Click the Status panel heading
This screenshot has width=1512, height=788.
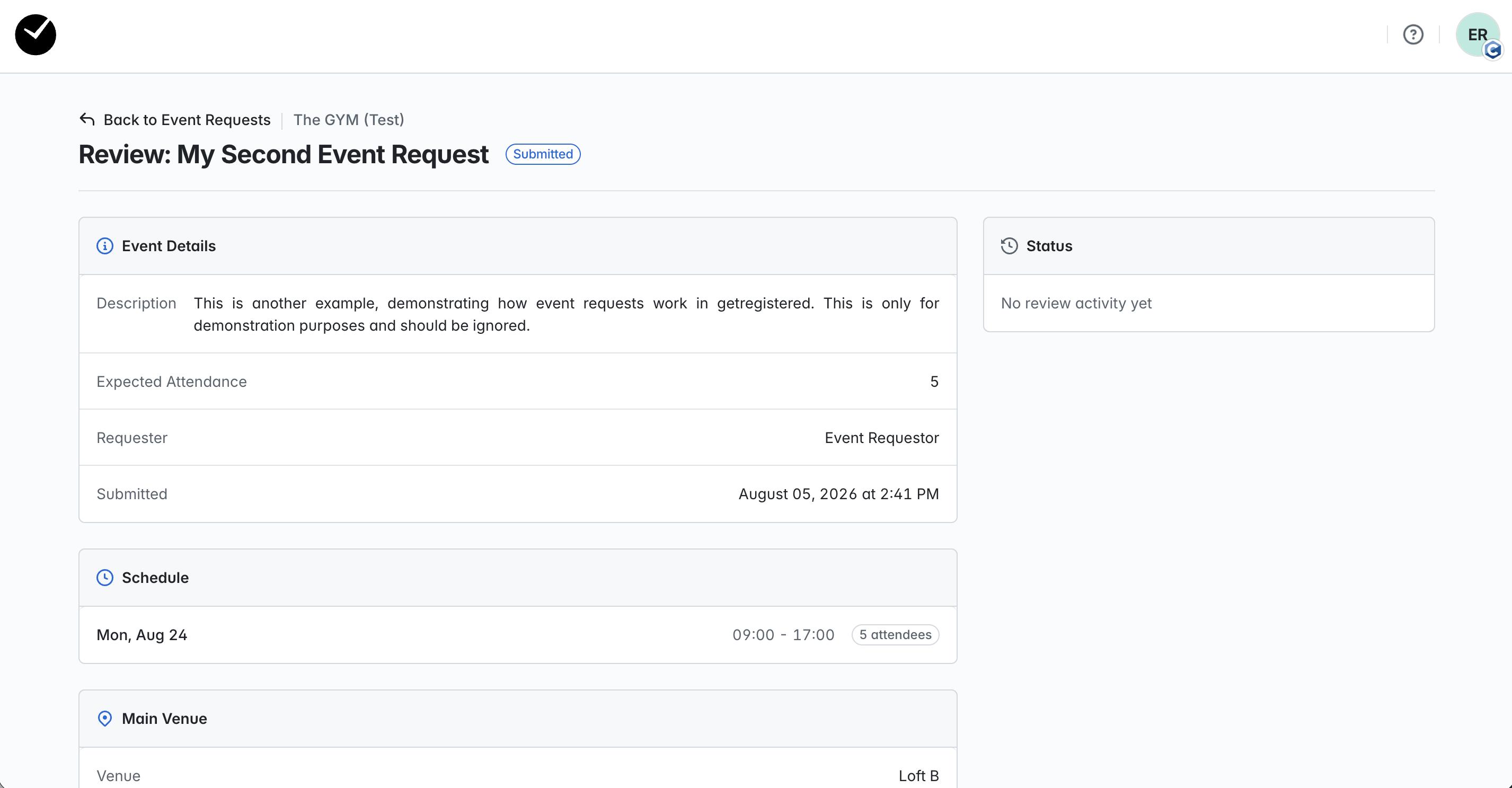[1049, 246]
